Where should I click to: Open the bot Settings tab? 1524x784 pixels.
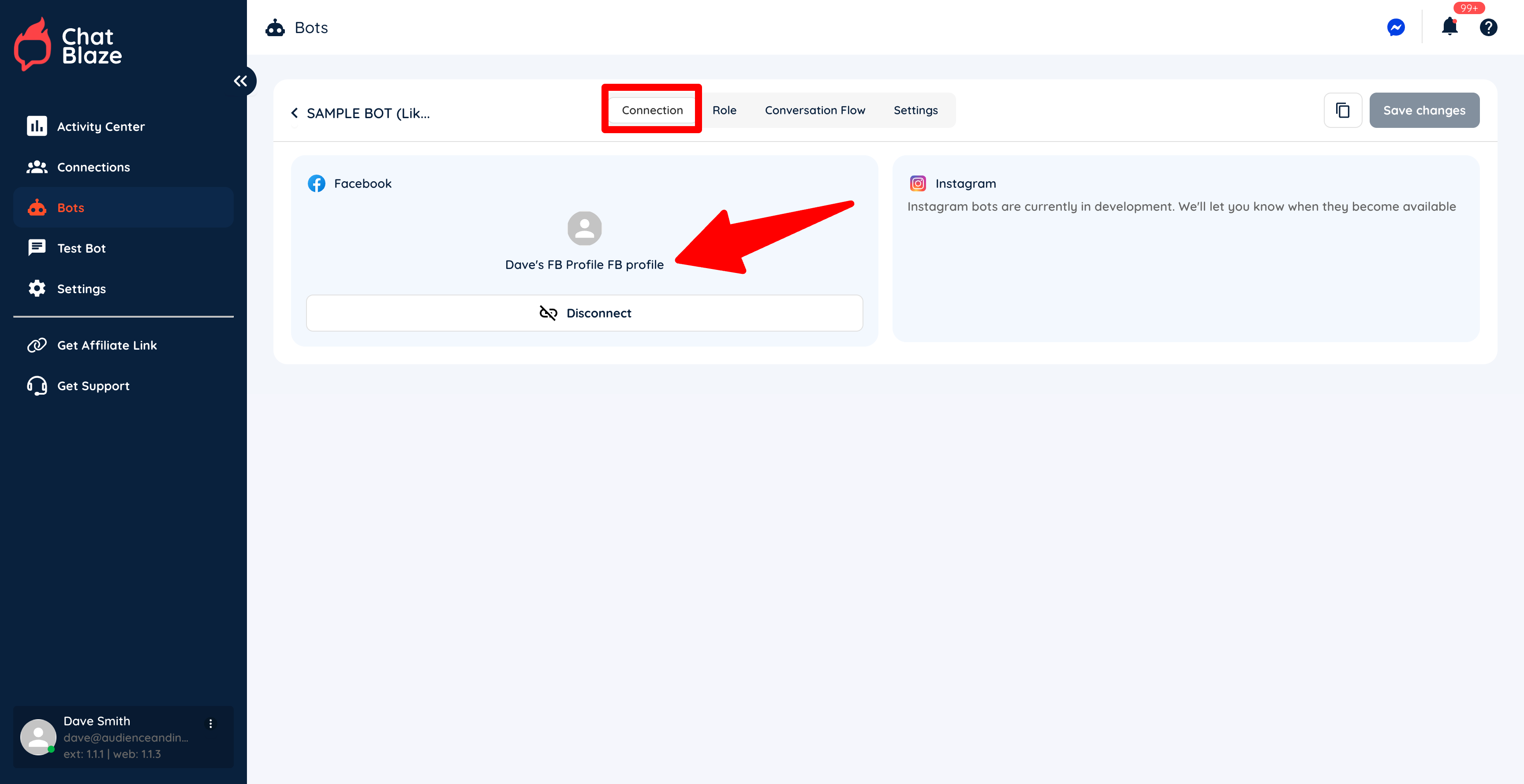pyautogui.click(x=915, y=110)
